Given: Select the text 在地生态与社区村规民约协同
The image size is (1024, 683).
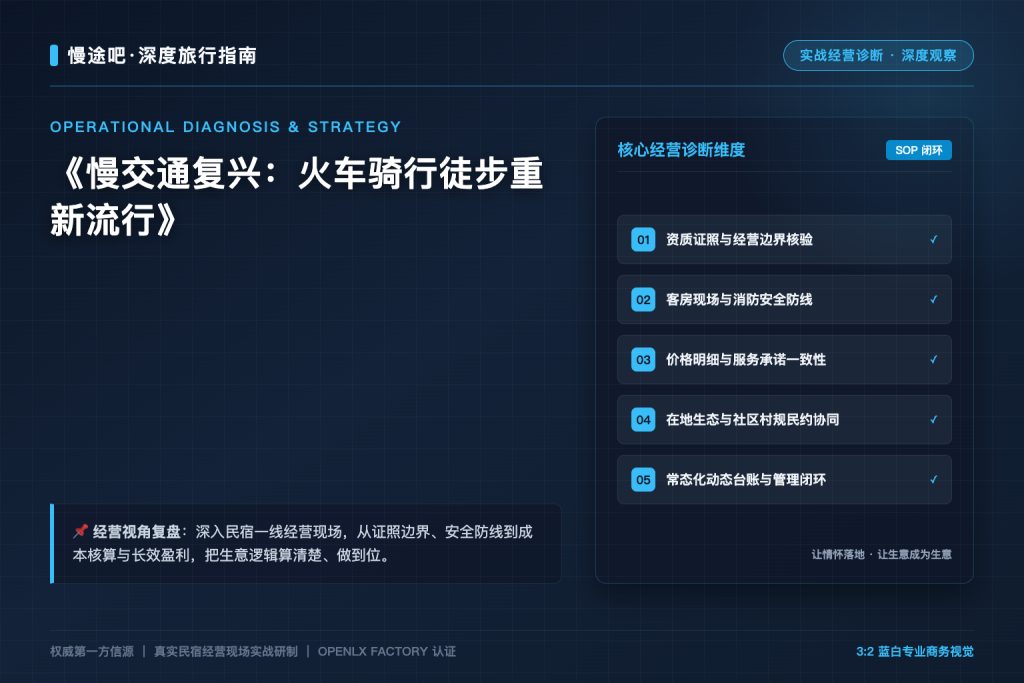Looking at the screenshot, I should pos(752,420).
